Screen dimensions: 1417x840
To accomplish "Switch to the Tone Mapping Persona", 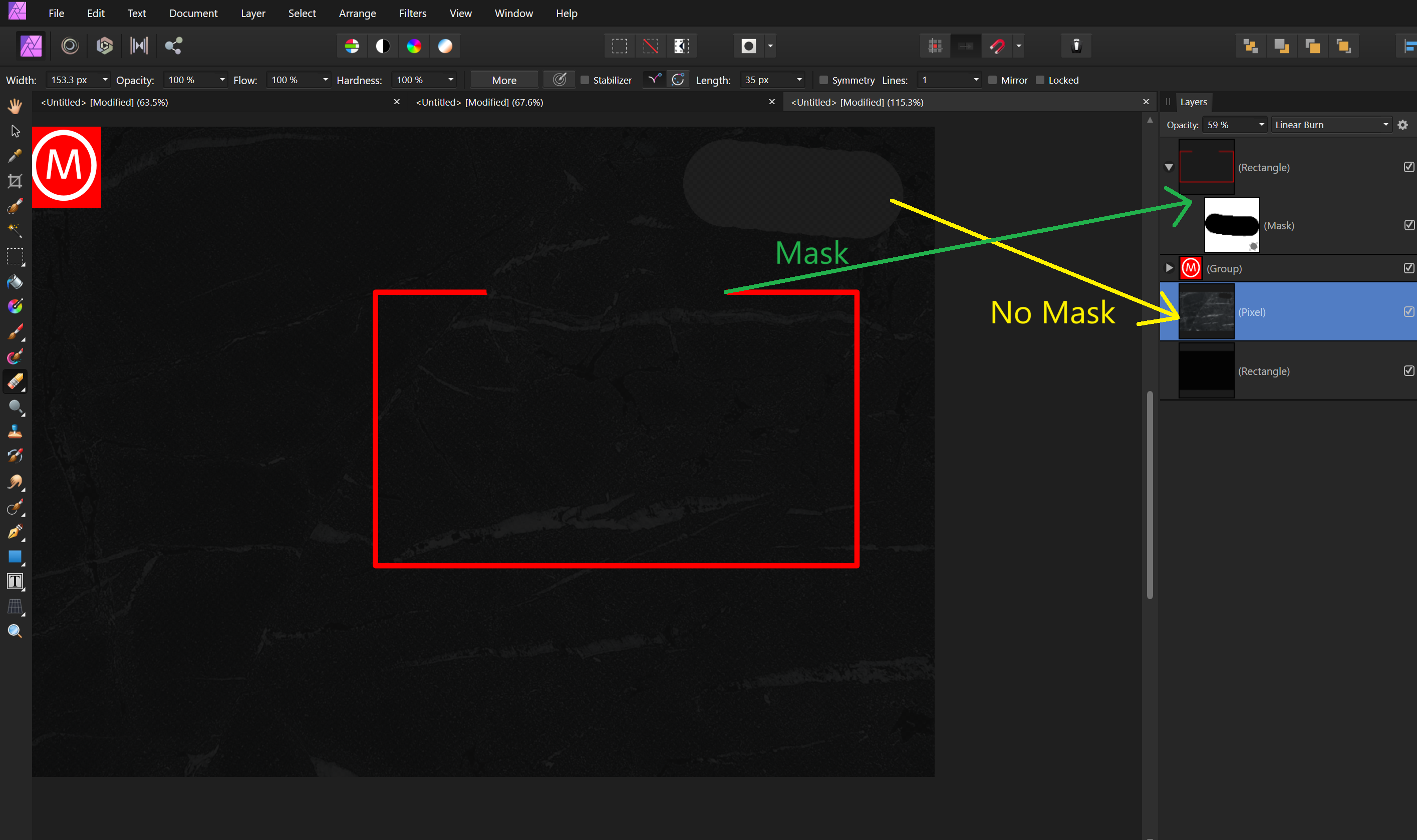I will [x=139, y=46].
